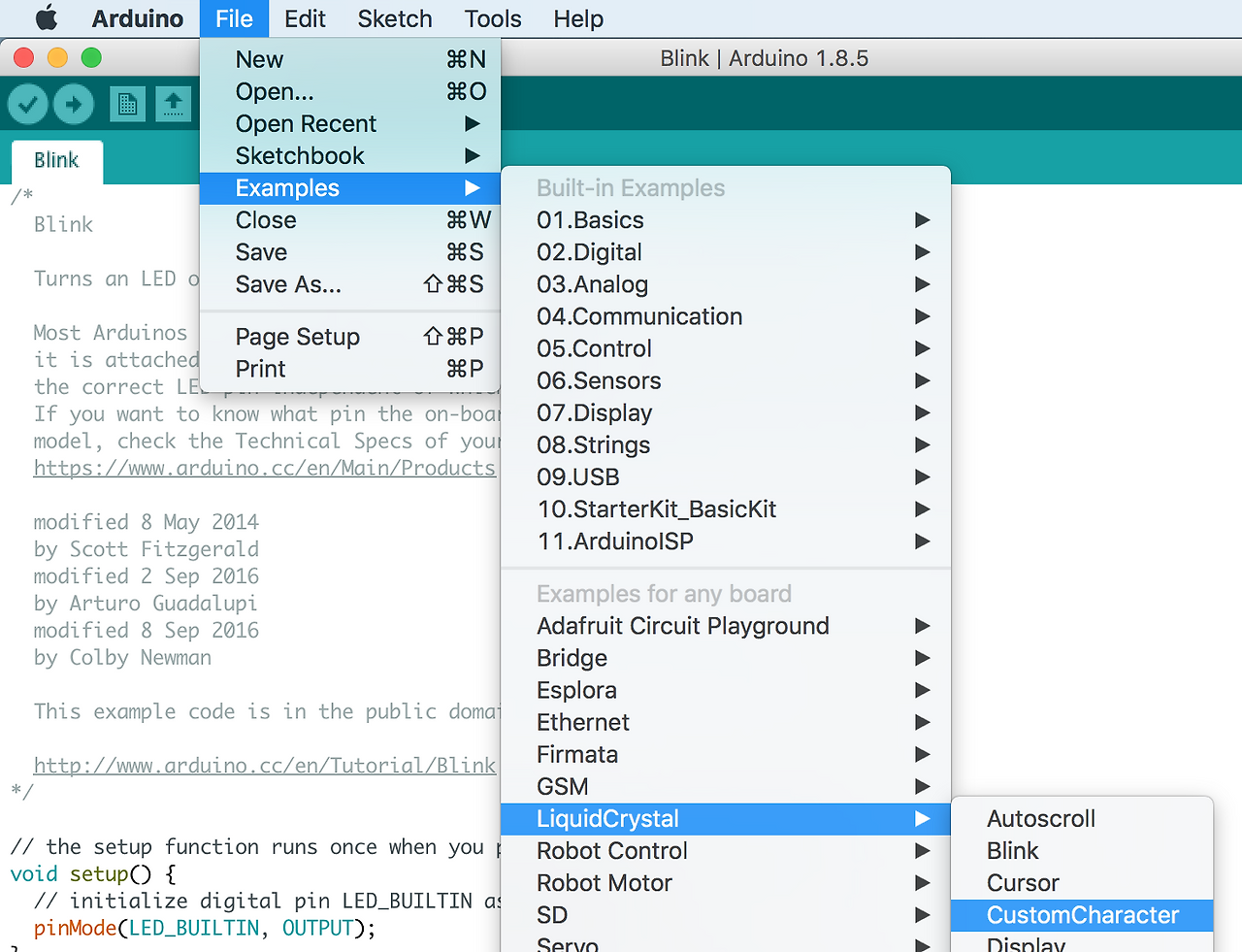Click the 'by Colby Newman' comment line
This screenshot has height=952, width=1242.
click(122, 658)
